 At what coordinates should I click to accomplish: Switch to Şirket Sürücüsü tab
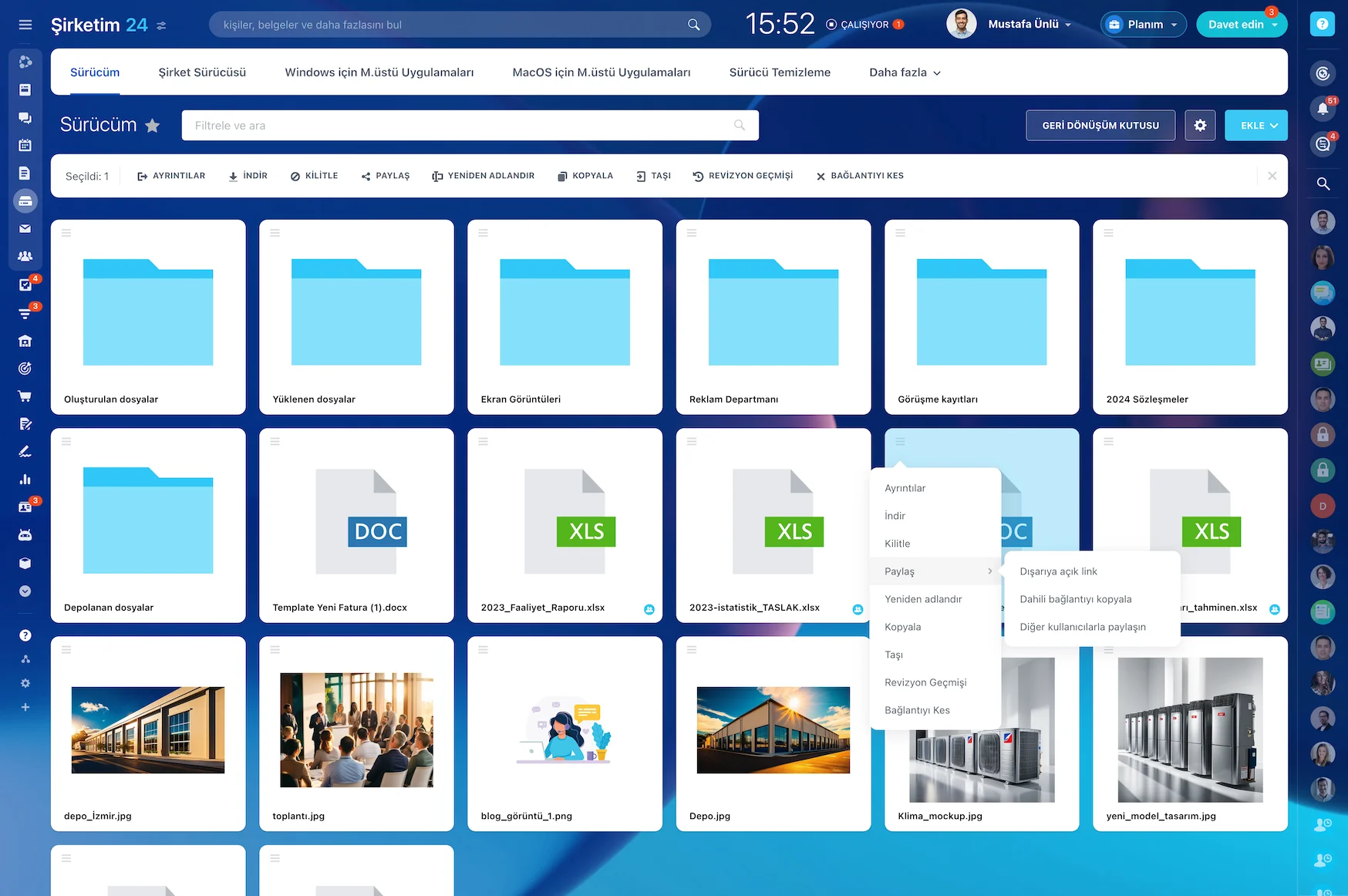pyautogui.click(x=202, y=72)
